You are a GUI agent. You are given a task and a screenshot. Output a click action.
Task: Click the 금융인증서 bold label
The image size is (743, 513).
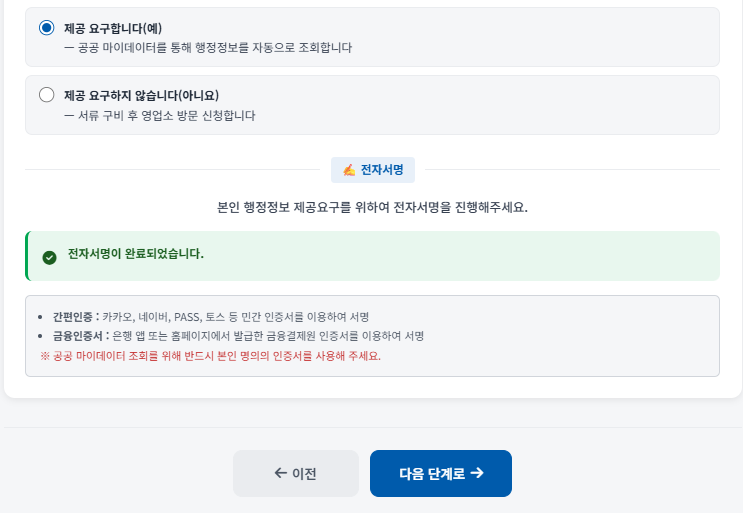(x=78, y=336)
